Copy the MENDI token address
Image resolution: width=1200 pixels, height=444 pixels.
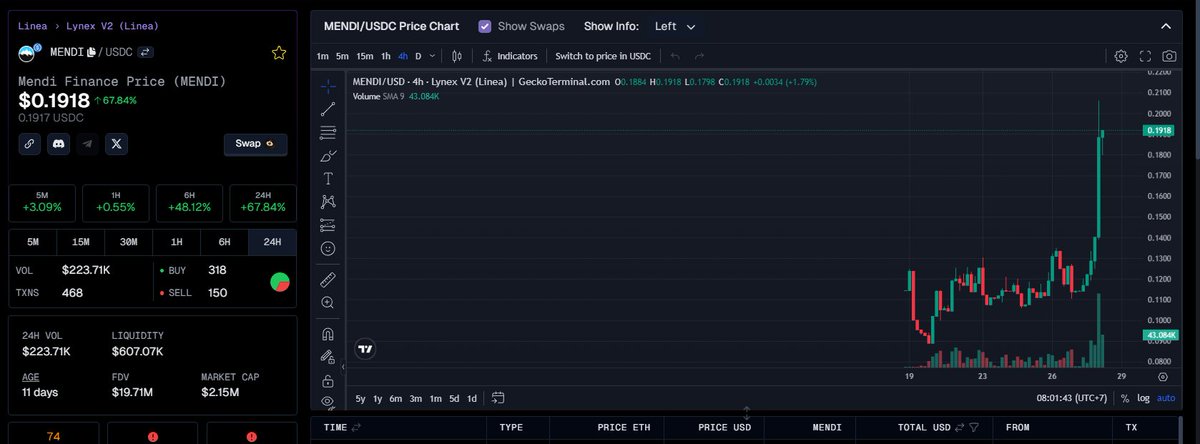(91, 52)
